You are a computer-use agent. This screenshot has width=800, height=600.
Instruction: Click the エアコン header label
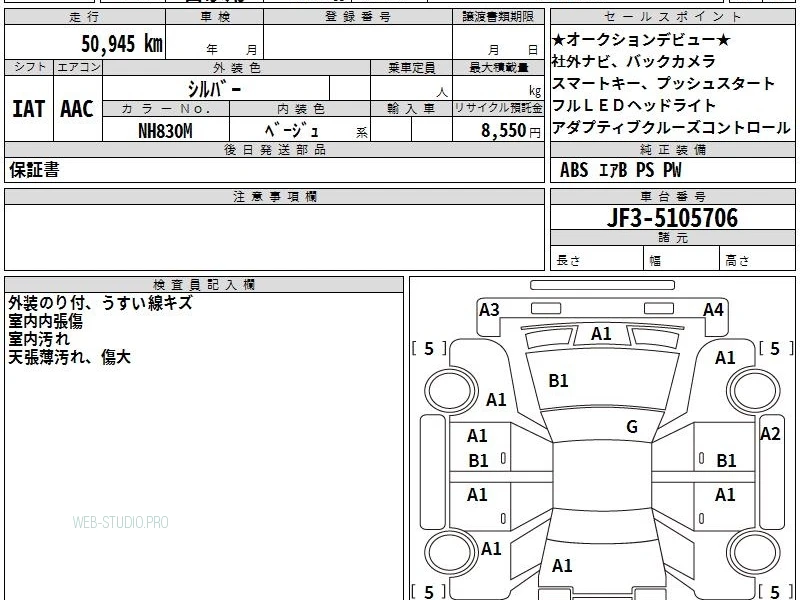78,67
